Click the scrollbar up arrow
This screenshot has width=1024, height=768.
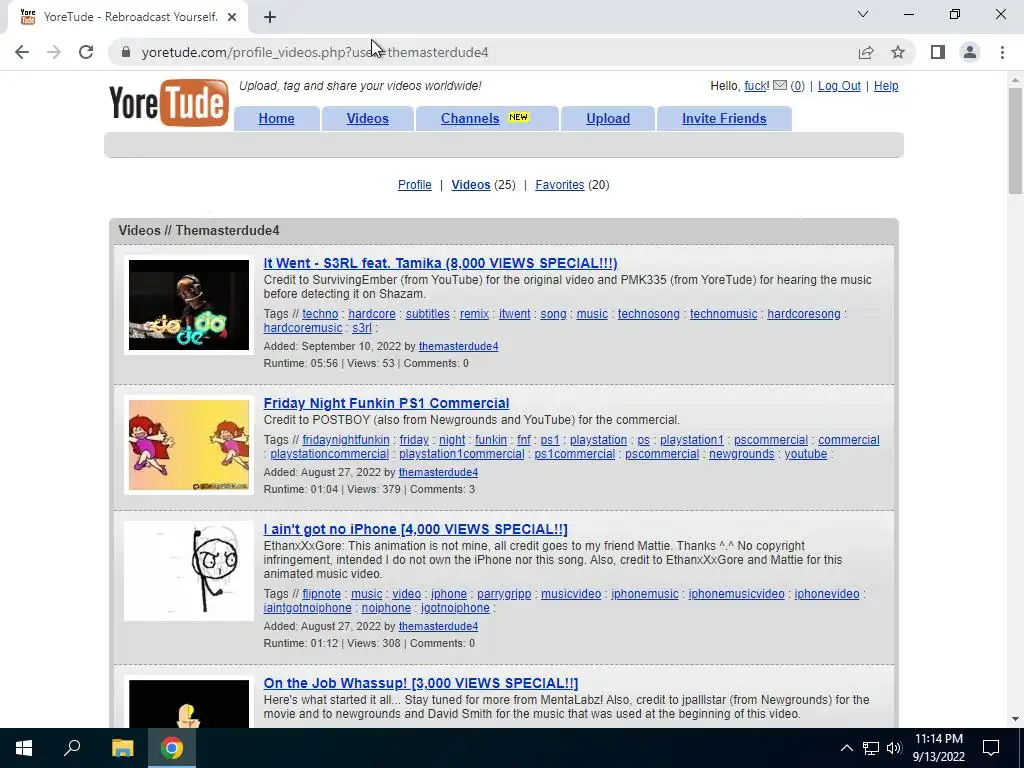click(x=1015, y=80)
